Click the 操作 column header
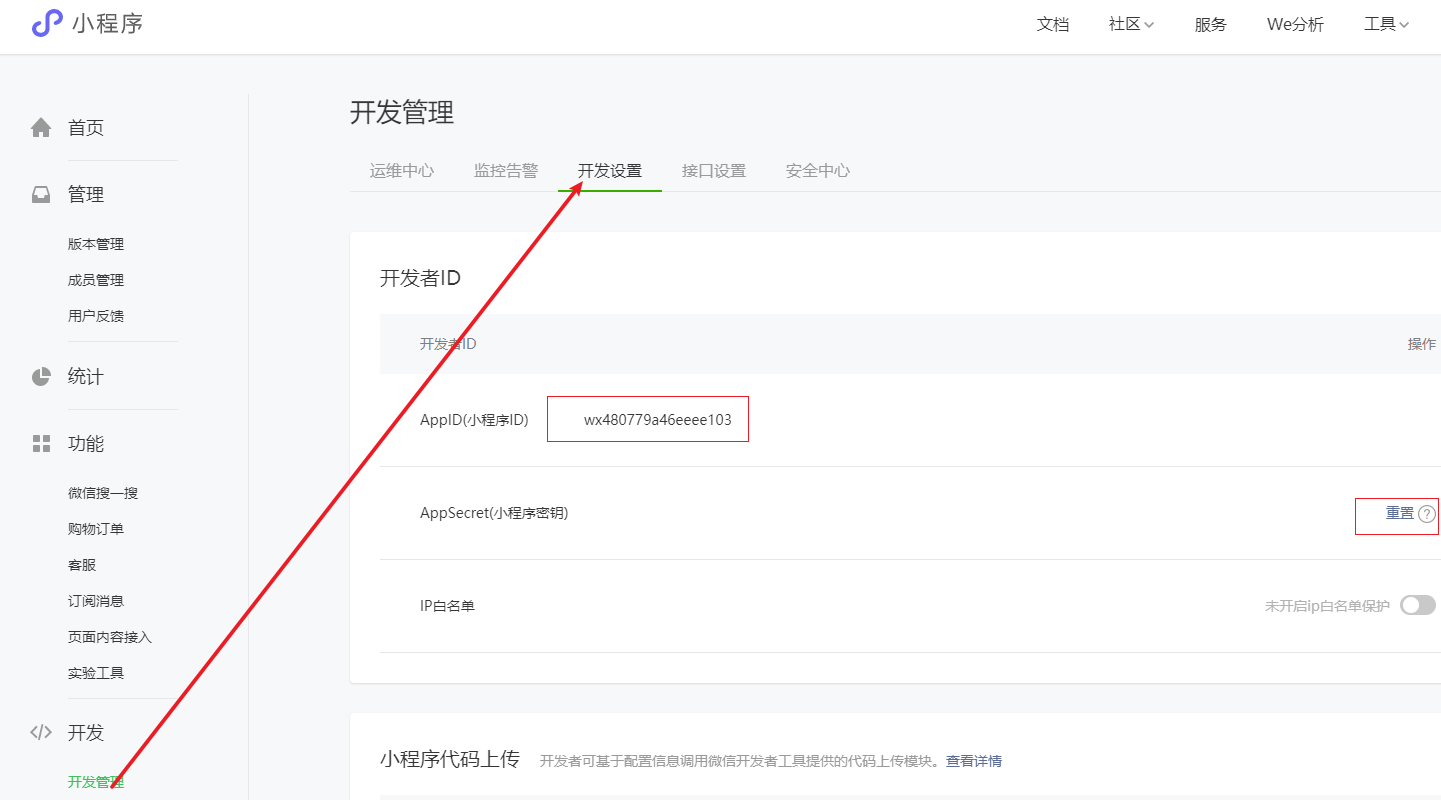The height and width of the screenshot is (800, 1441). pyautogui.click(x=1422, y=344)
